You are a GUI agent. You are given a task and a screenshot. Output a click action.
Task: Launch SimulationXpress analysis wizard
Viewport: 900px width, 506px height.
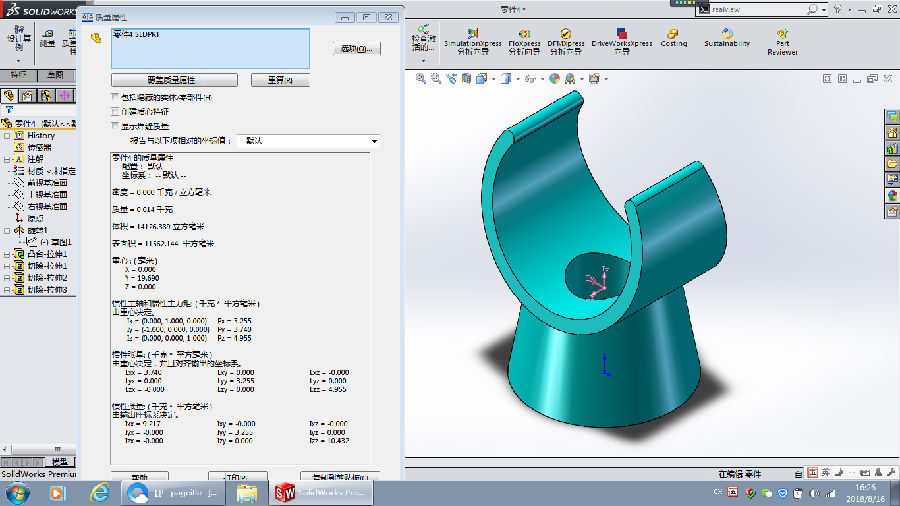[x=473, y=38]
